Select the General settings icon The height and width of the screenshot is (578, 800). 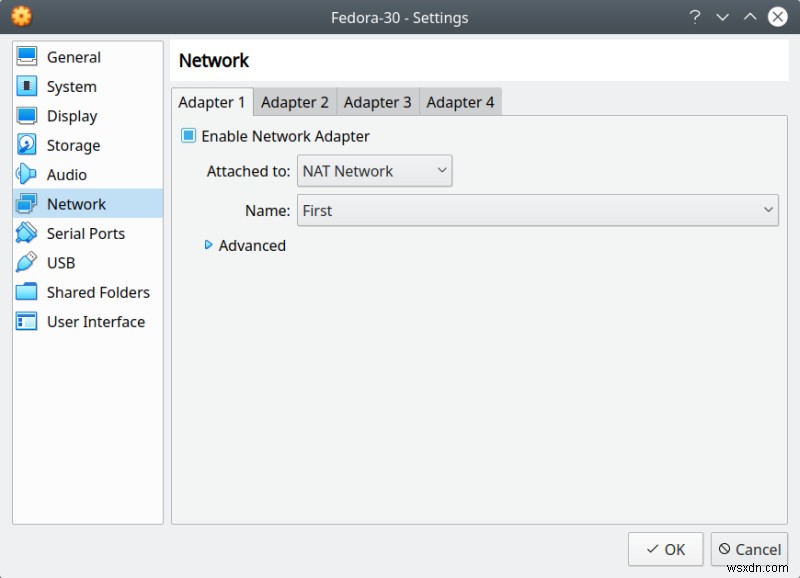pyautogui.click(x=29, y=57)
